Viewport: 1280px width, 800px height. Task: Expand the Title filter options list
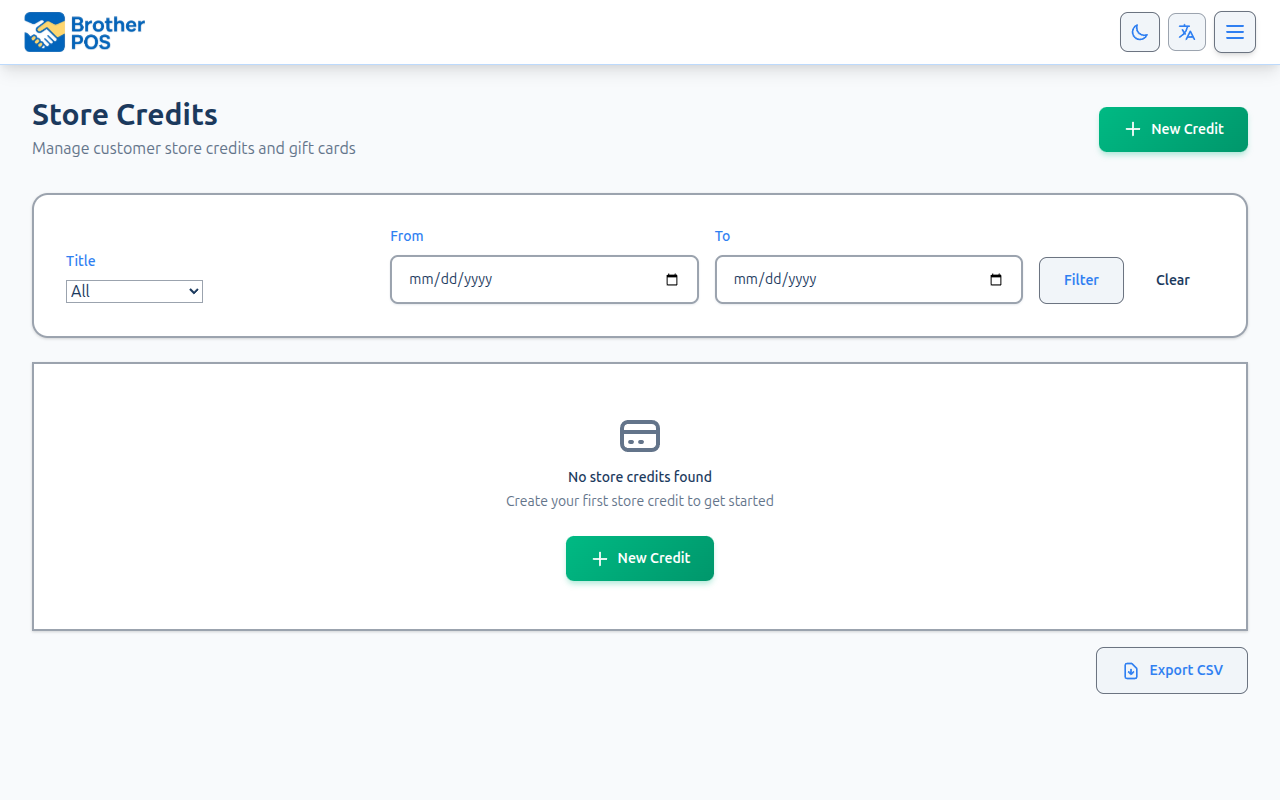click(x=134, y=291)
